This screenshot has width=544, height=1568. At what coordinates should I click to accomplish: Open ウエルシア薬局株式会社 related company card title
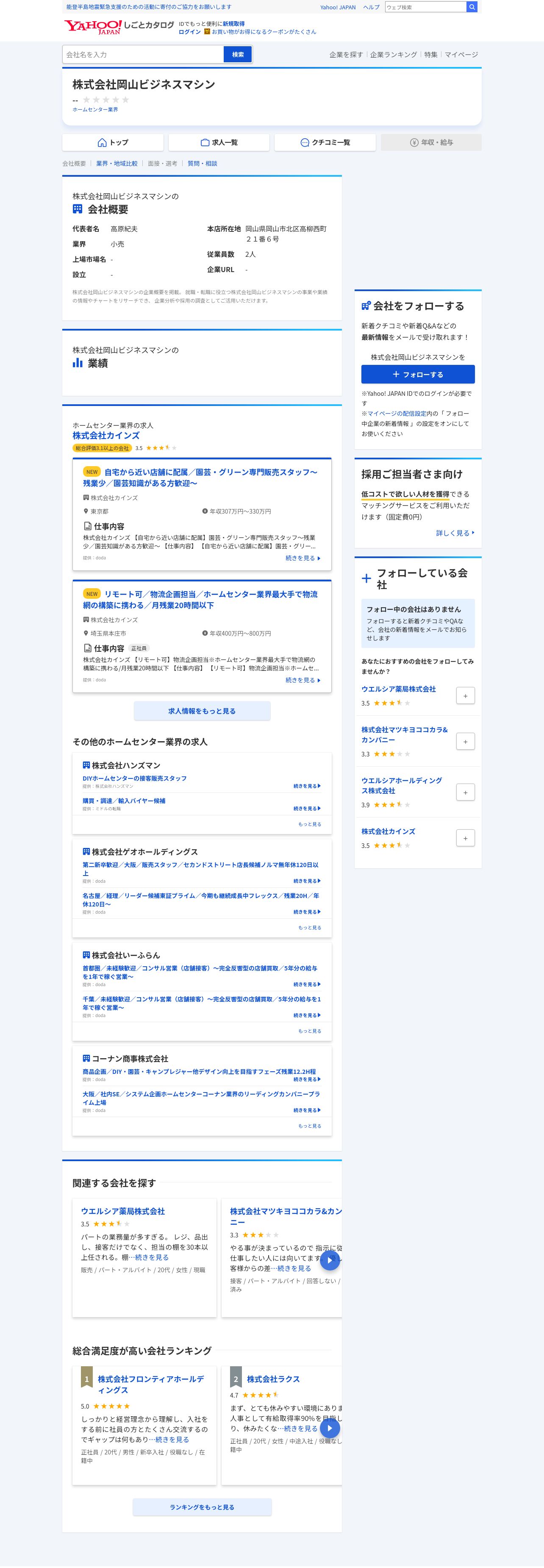(x=123, y=1211)
